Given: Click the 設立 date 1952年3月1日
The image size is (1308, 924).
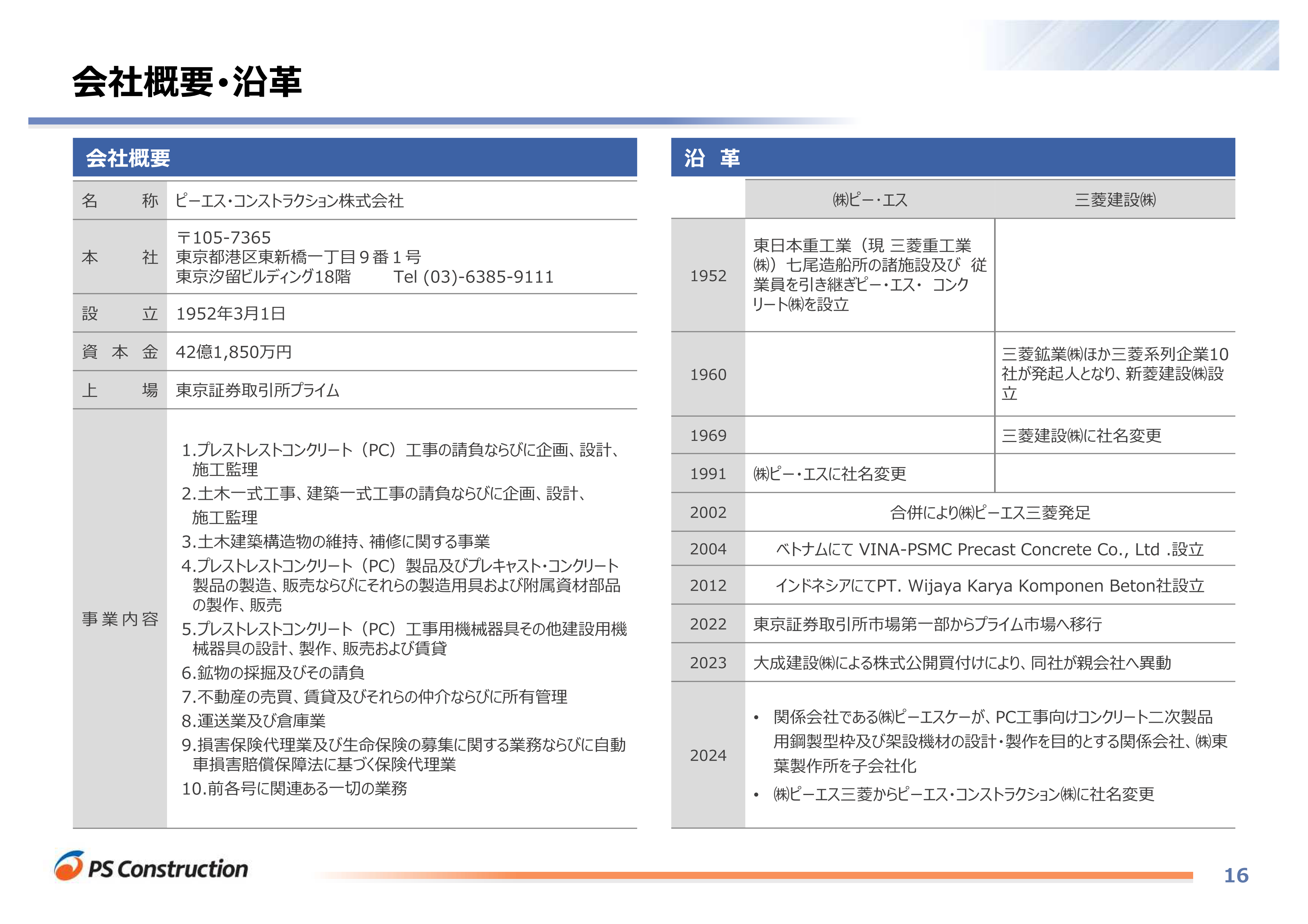Looking at the screenshot, I should (231, 314).
